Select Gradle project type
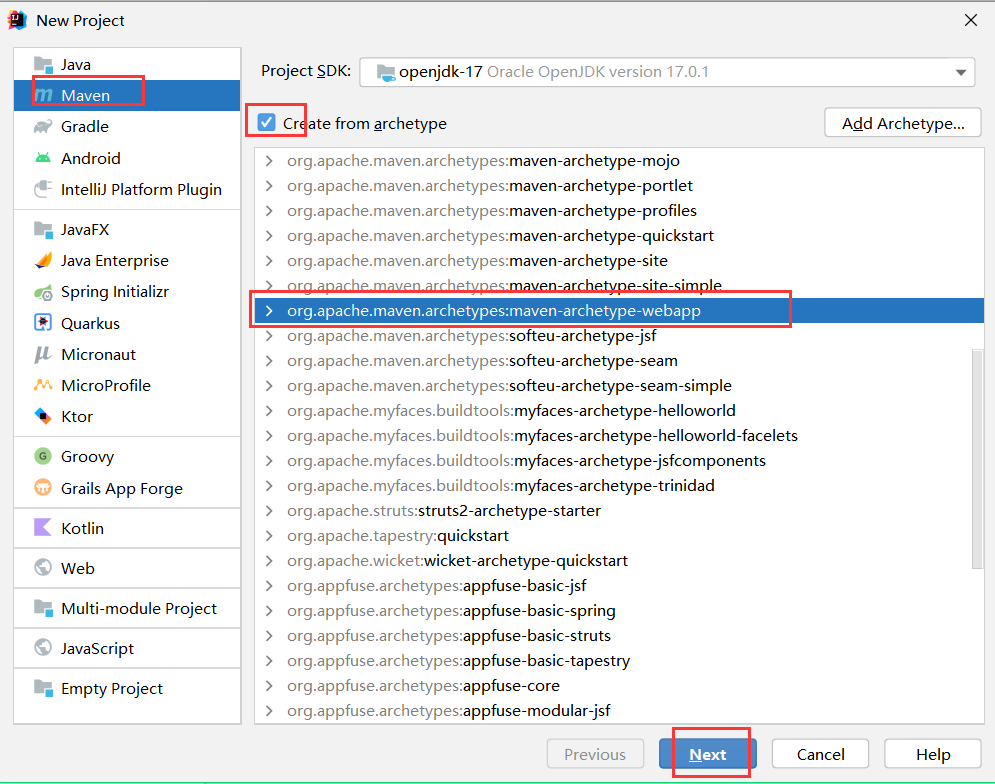Screen dimensions: 995x784 (127, 127)
